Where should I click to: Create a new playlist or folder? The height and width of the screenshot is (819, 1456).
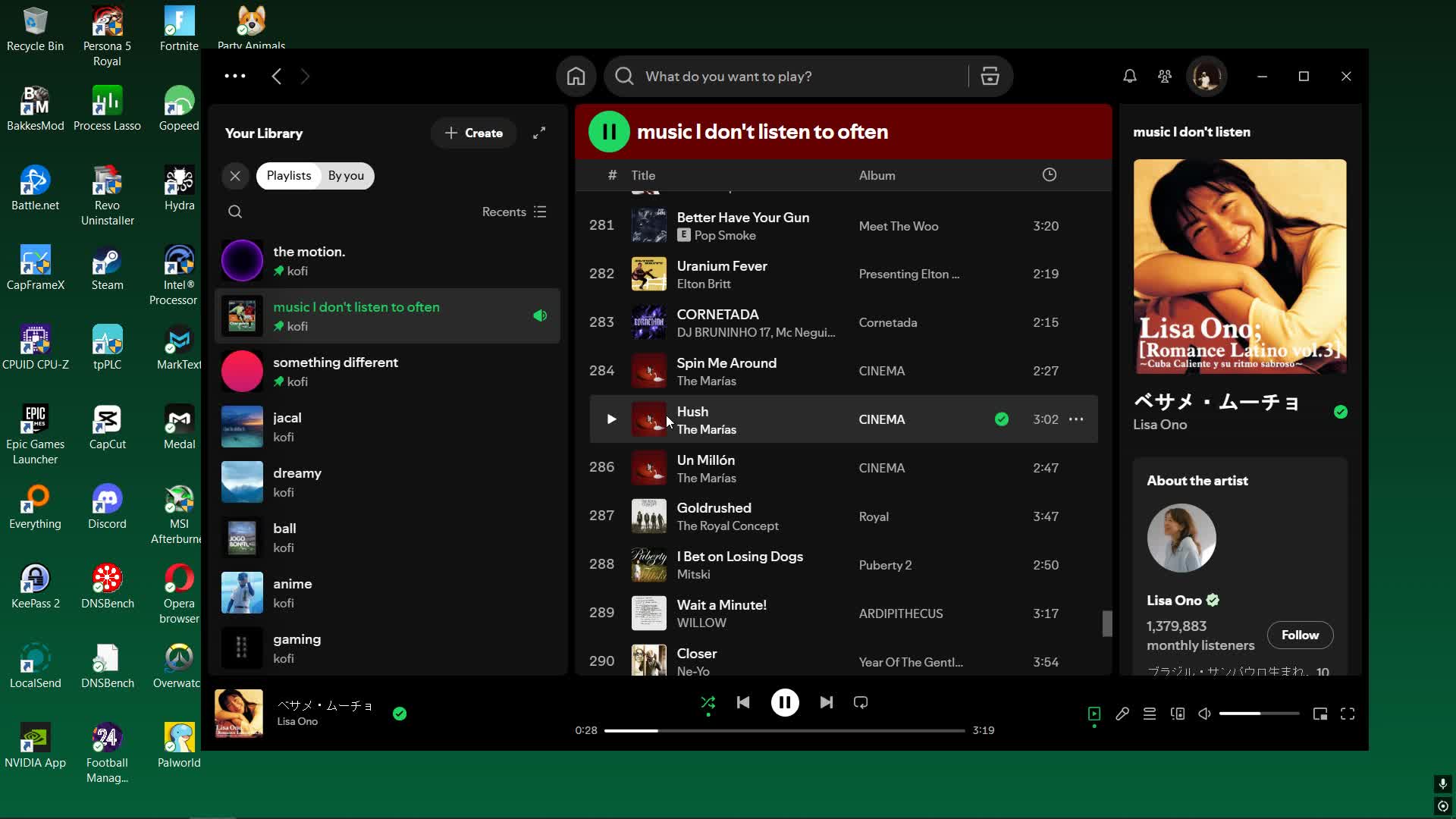tap(473, 133)
